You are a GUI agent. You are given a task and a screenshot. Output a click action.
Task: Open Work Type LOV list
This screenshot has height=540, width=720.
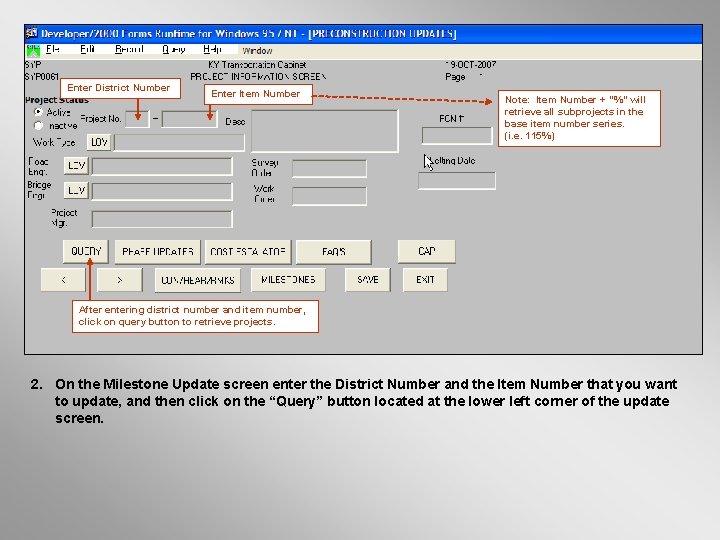point(99,142)
